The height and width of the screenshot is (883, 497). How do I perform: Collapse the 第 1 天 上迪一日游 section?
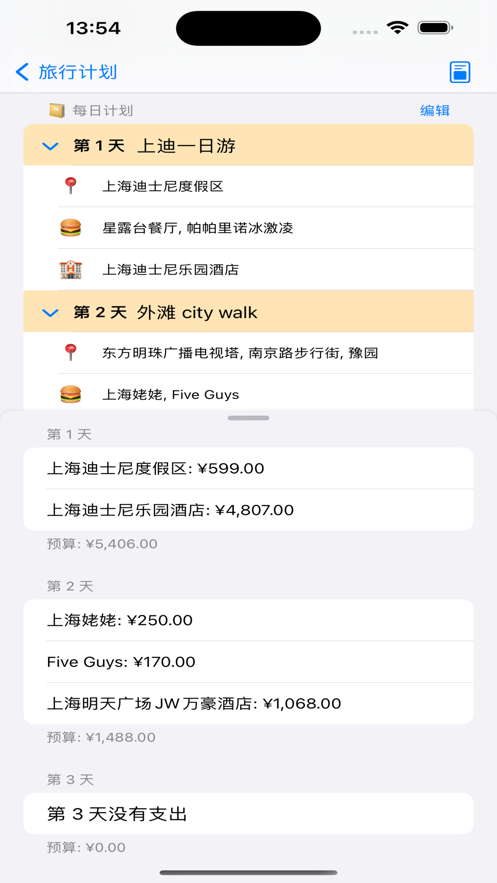coord(51,146)
